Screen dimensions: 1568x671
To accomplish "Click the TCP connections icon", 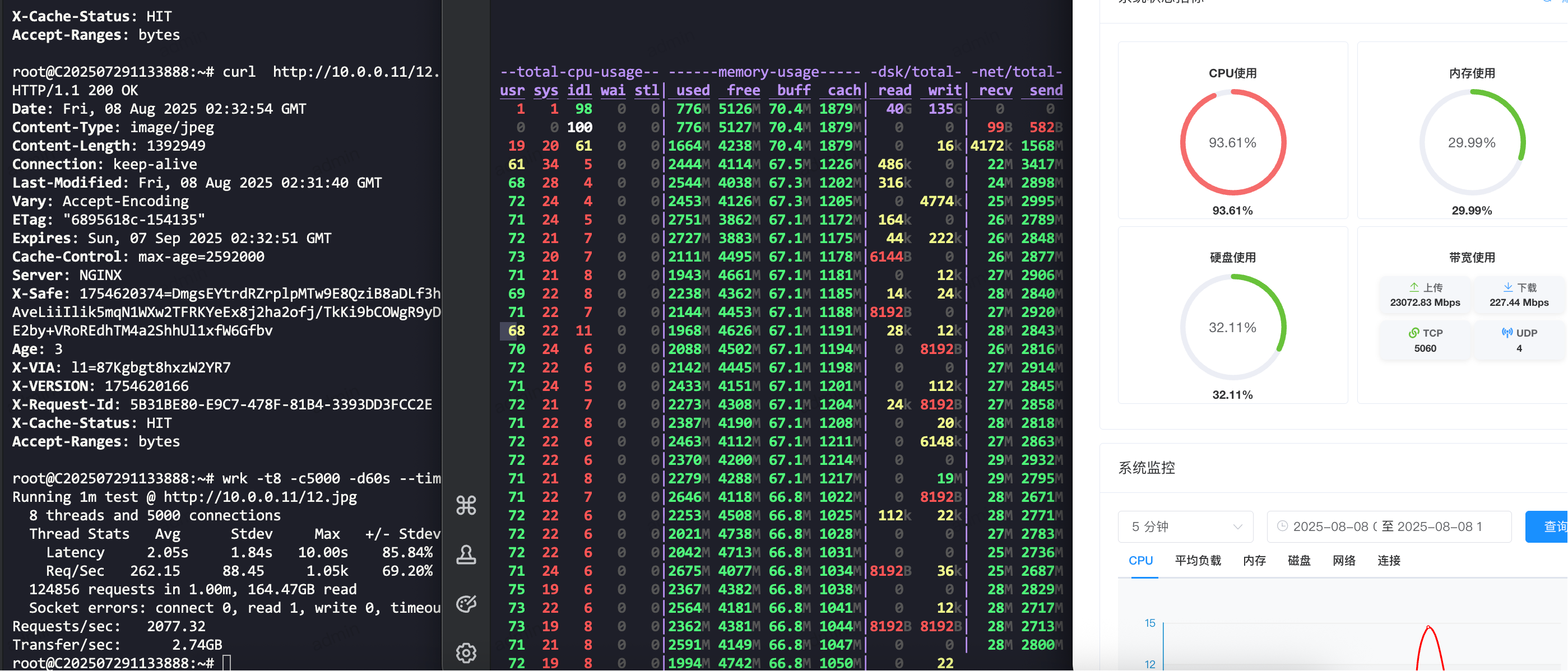I will 1413,333.
